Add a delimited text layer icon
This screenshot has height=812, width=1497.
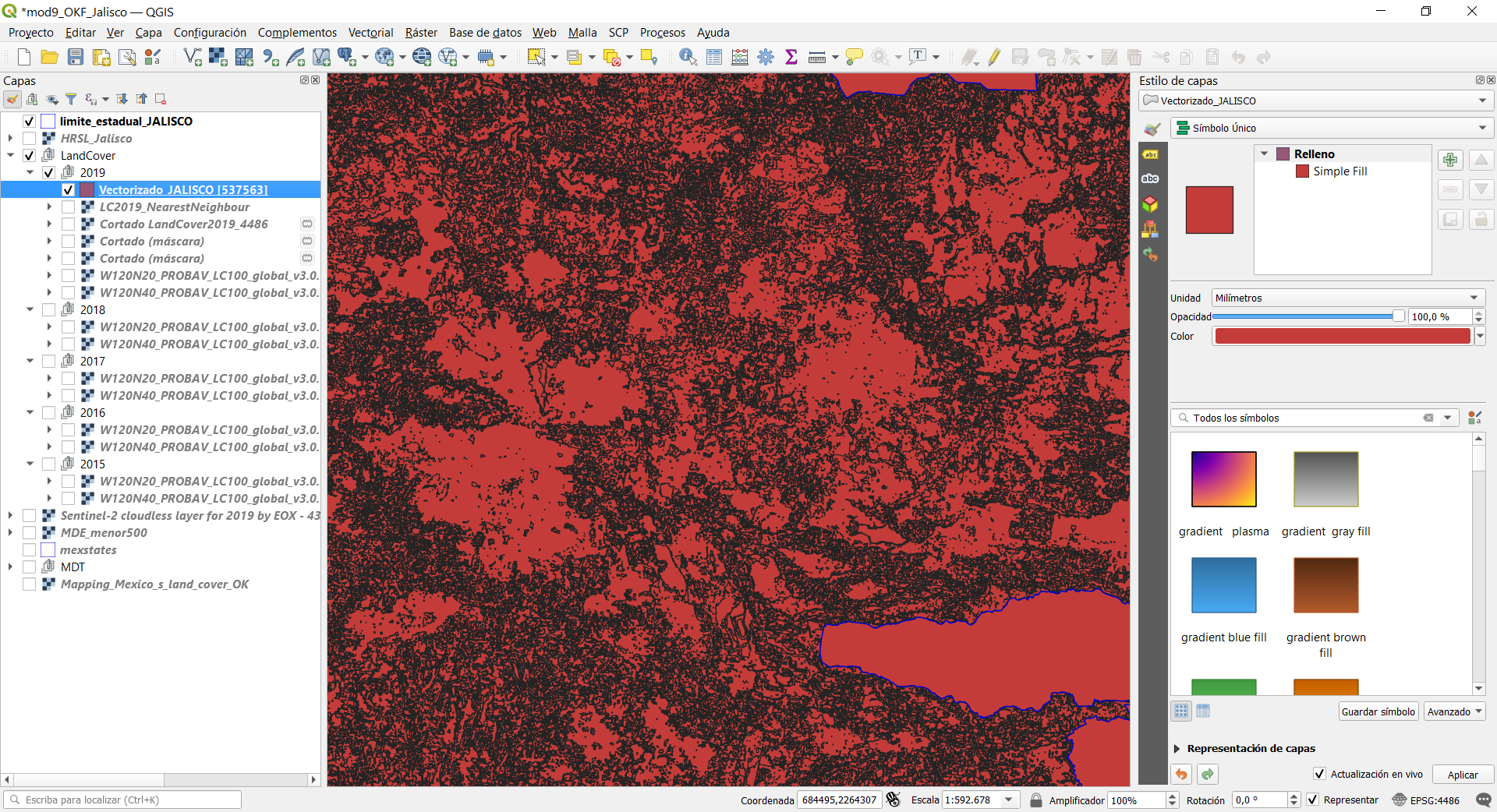click(x=270, y=57)
